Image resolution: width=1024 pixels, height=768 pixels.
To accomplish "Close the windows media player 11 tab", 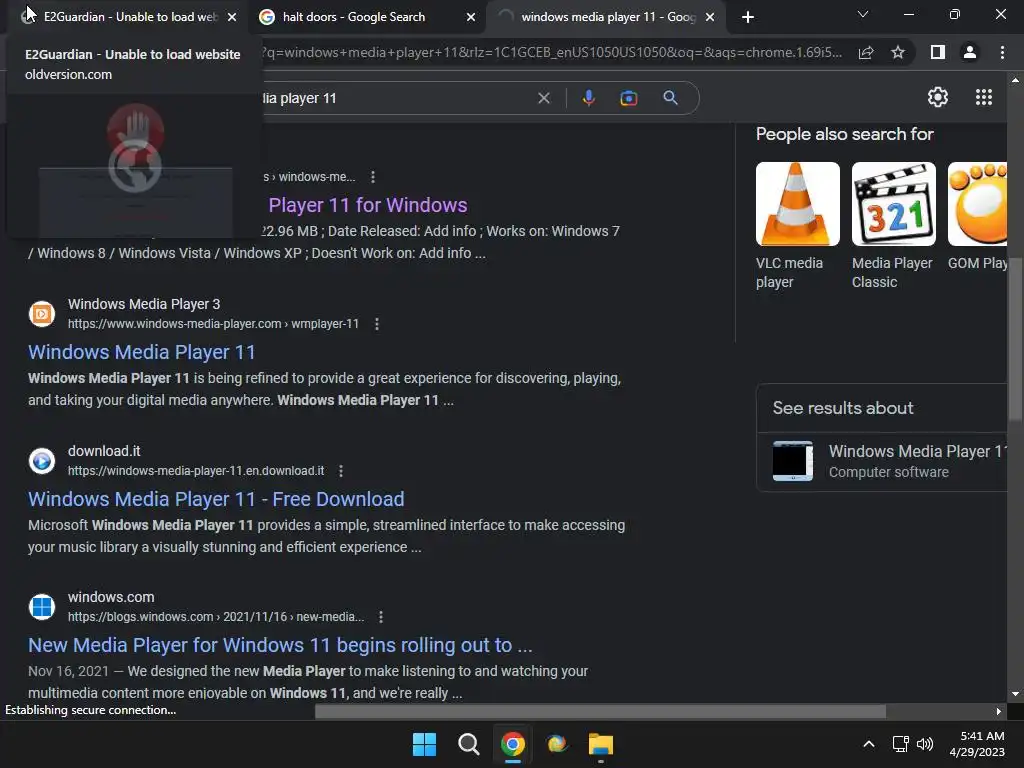I will tap(710, 17).
